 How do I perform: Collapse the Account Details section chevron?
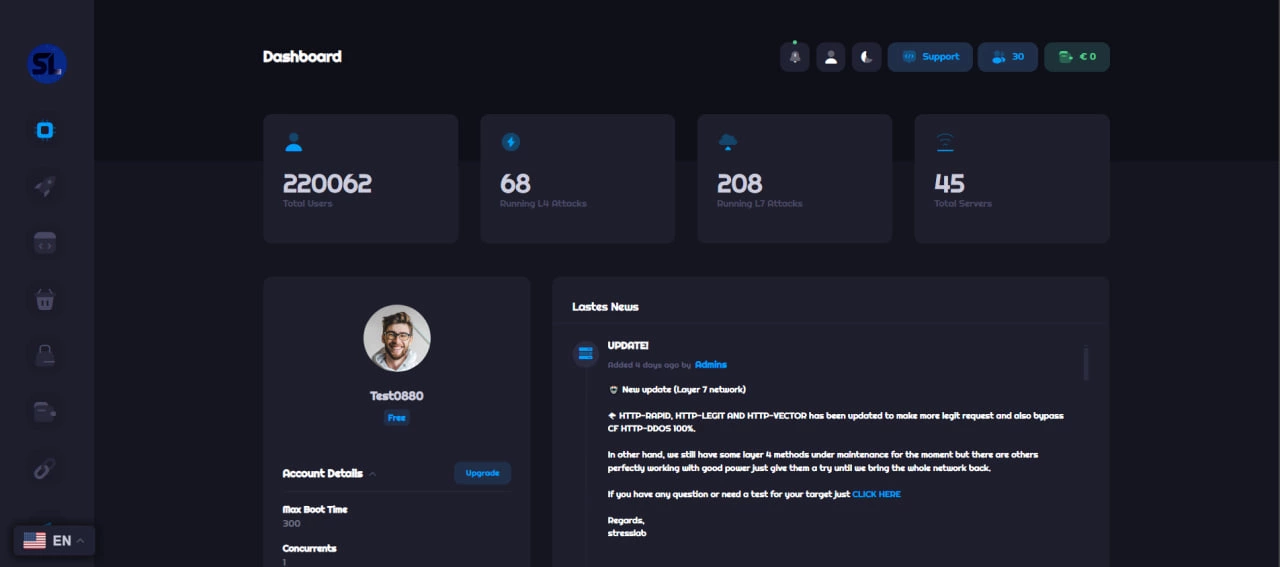point(373,474)
